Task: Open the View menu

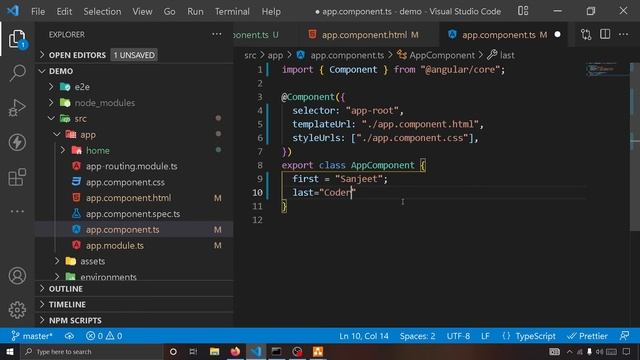Action: pyautogui.click(x=142, y=11)
